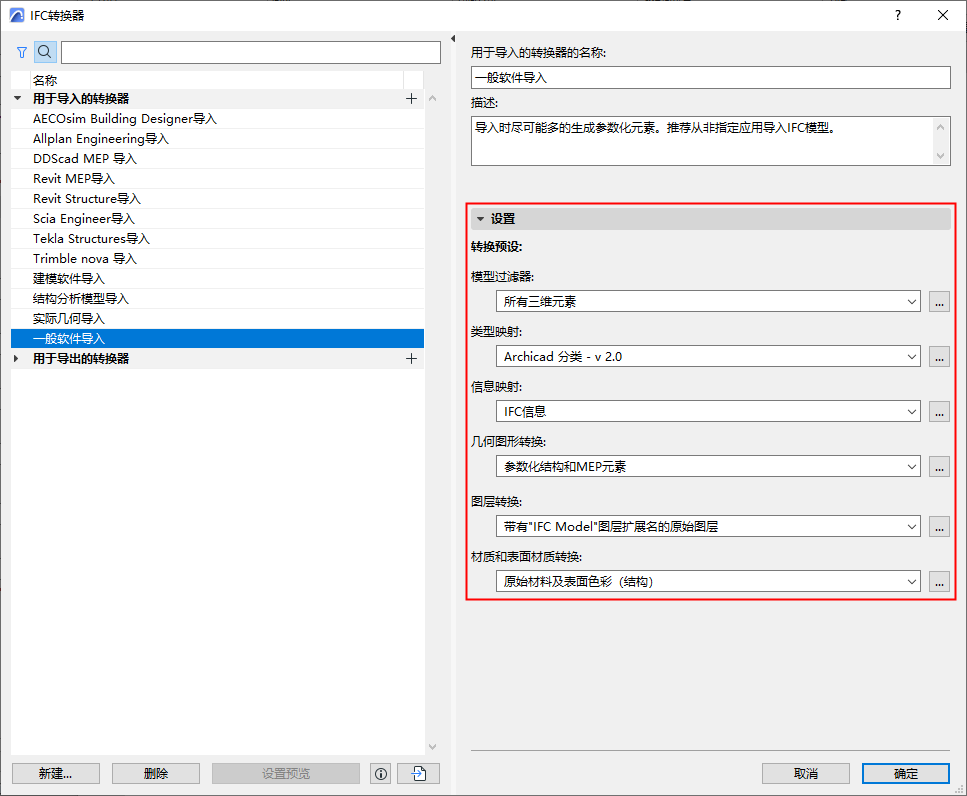The width and height of the screenshot is (967, 796).
Task: Click the magnifier search icon
Action: tap(43, 52)
